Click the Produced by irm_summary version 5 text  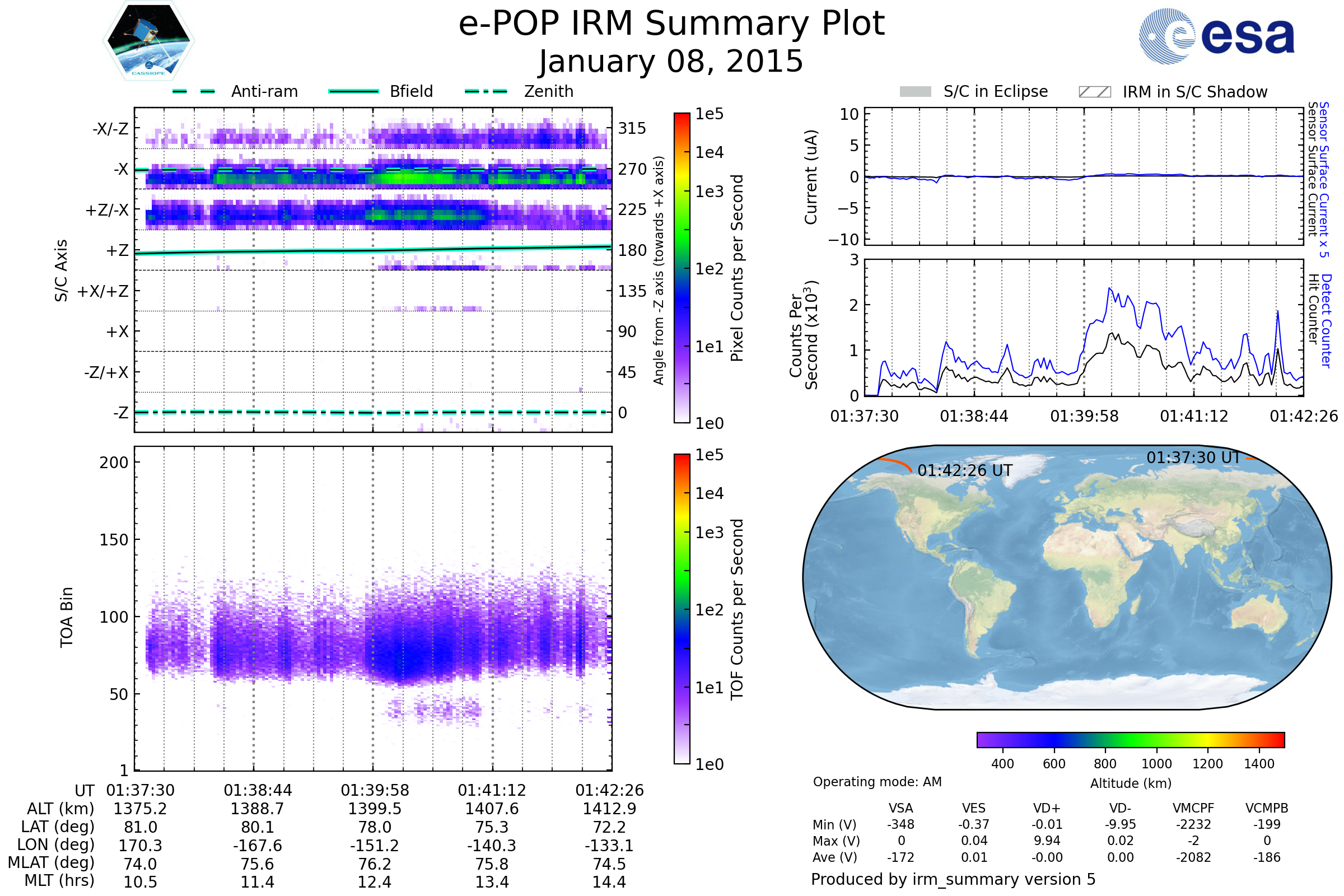click(953, 879)
